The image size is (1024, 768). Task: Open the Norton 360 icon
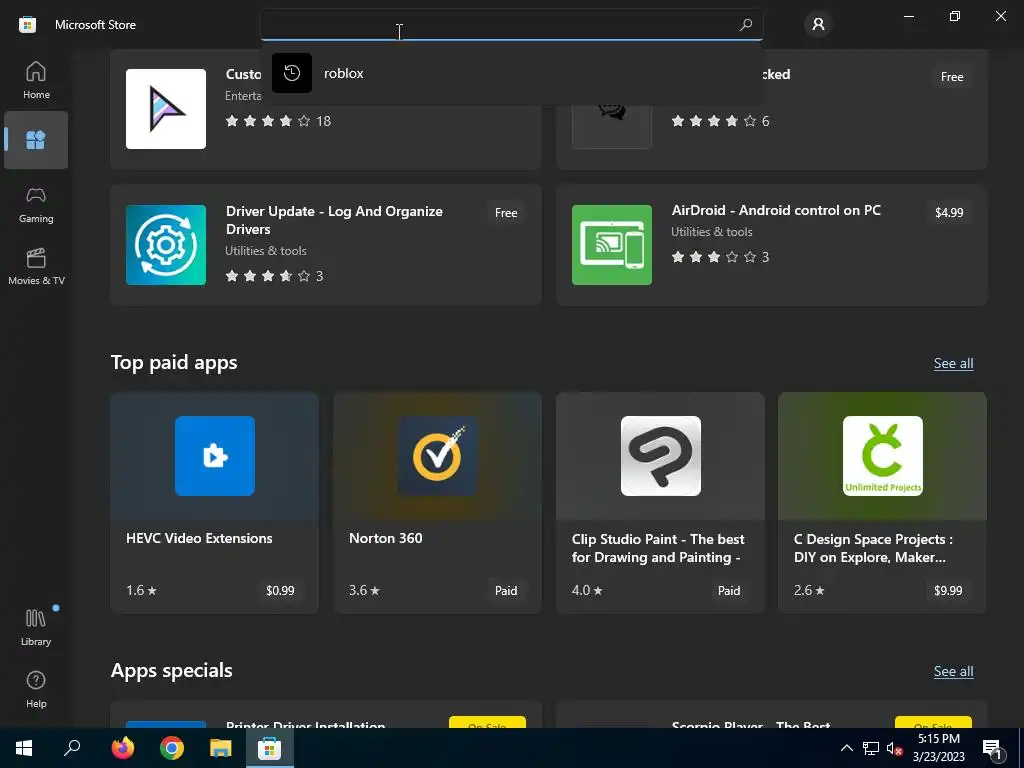pyautogui.click(x=438, y=456)
